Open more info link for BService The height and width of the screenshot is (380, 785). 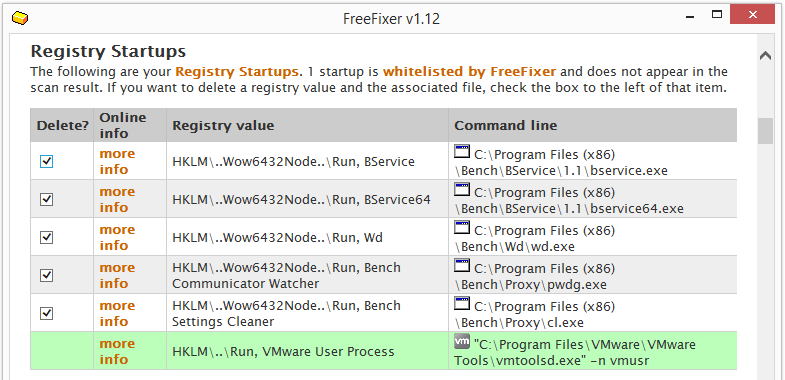(x=117, y=161)
